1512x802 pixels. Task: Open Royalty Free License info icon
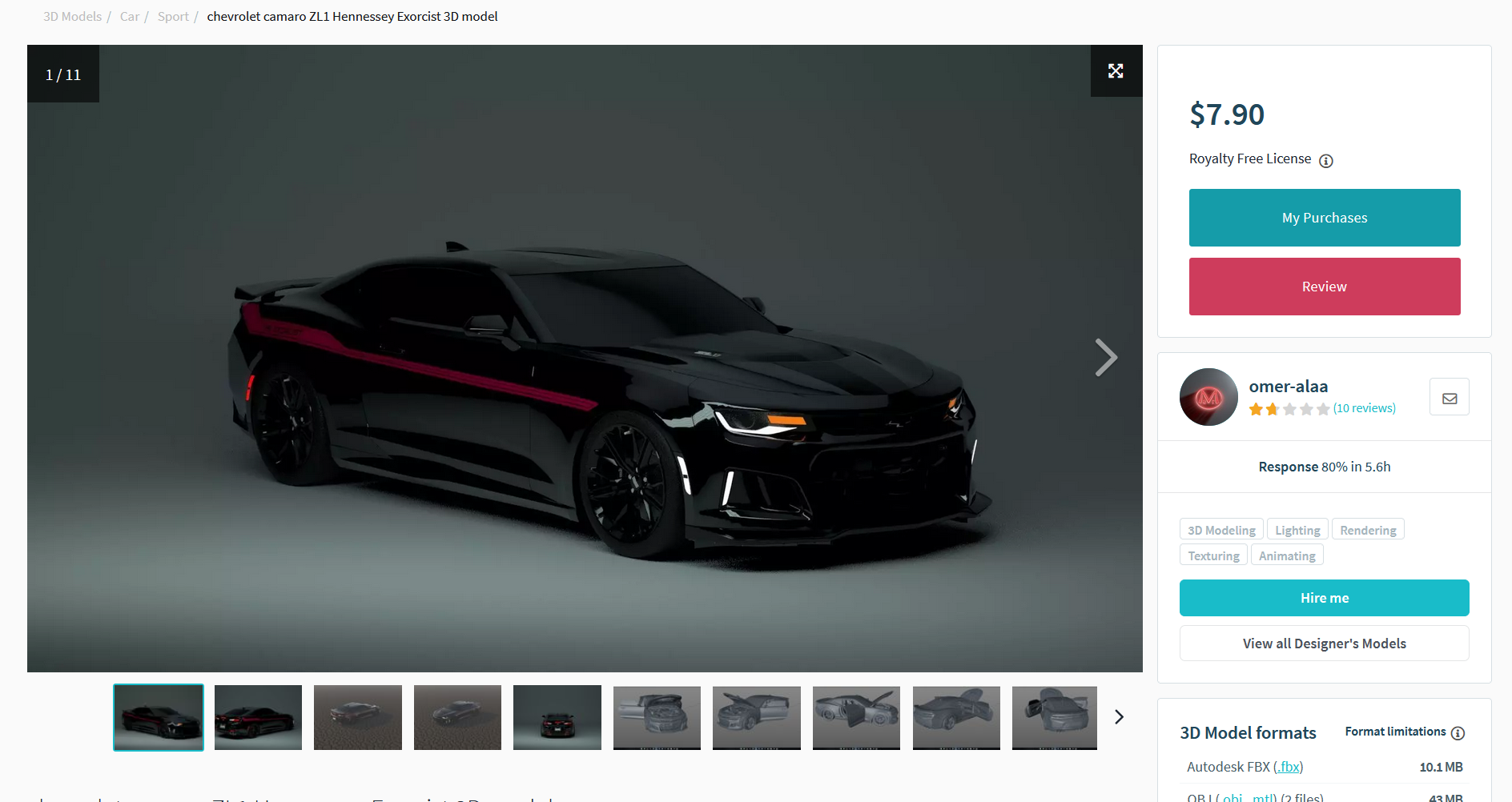click(1326, 161)
